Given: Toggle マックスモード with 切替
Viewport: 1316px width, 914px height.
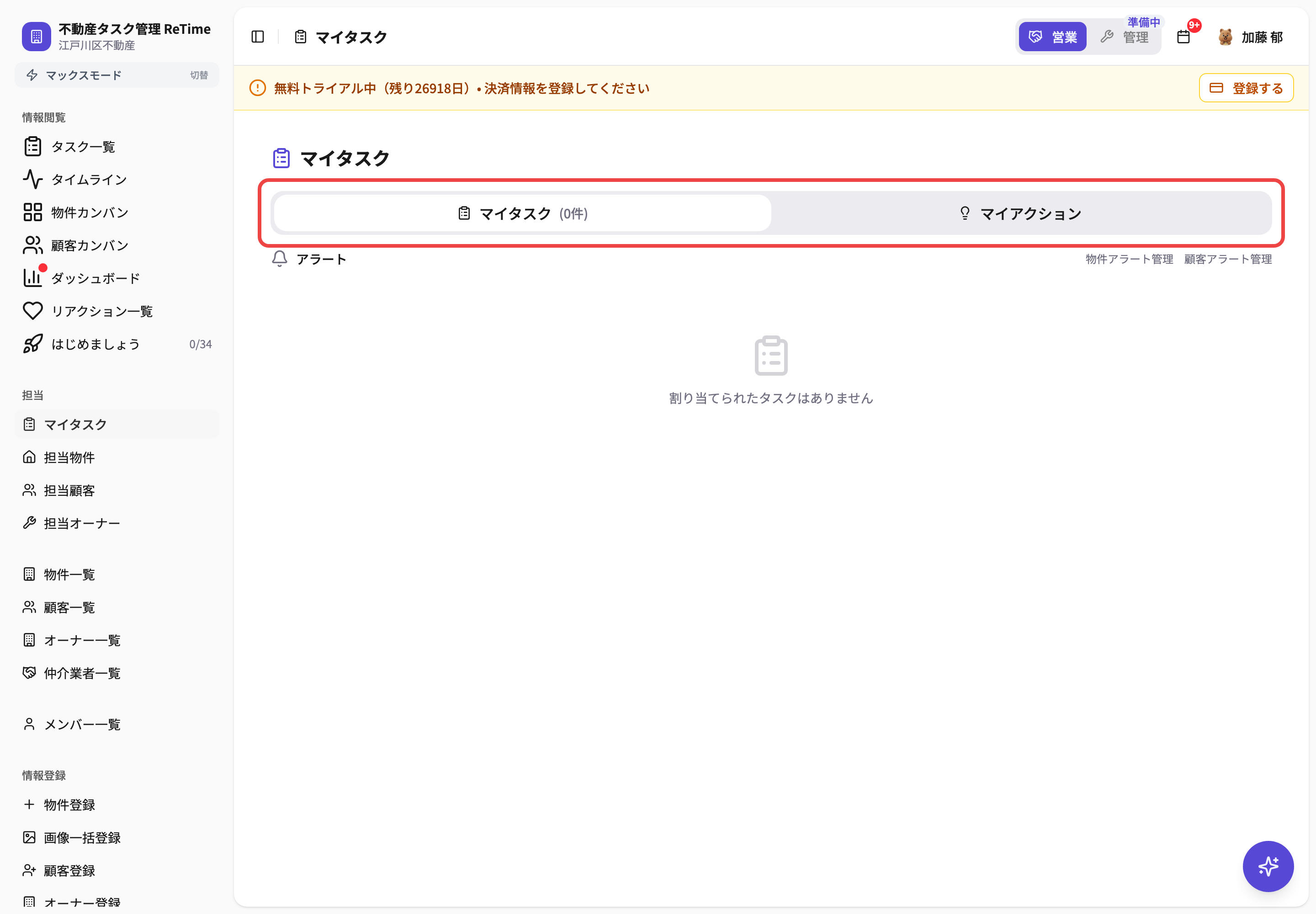Looking at the screenshot, I should [x=199, y=75].
